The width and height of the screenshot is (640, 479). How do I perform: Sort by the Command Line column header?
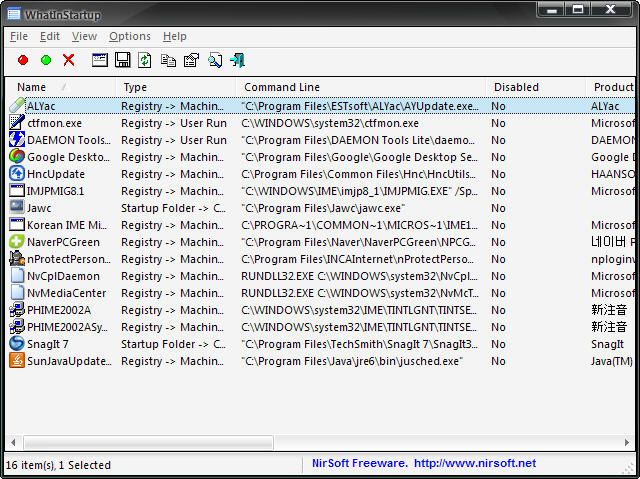pos(361,87)
